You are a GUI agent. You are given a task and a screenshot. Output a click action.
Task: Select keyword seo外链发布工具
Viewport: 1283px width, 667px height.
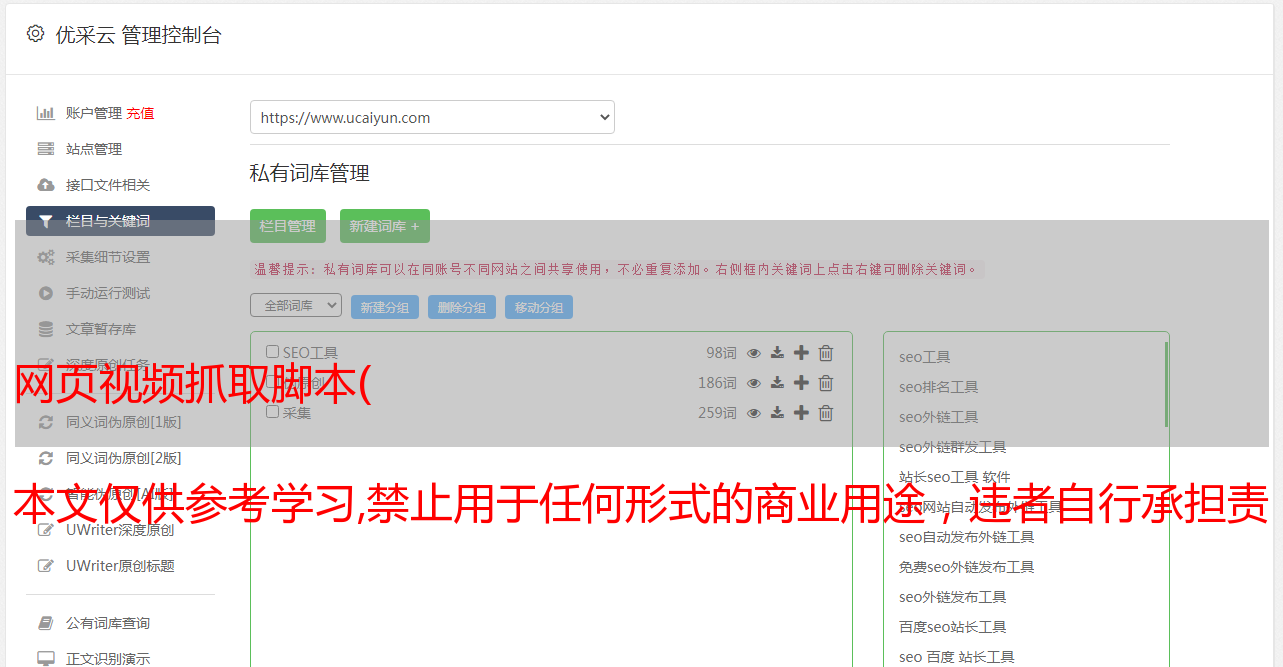(x=952, y=597)
